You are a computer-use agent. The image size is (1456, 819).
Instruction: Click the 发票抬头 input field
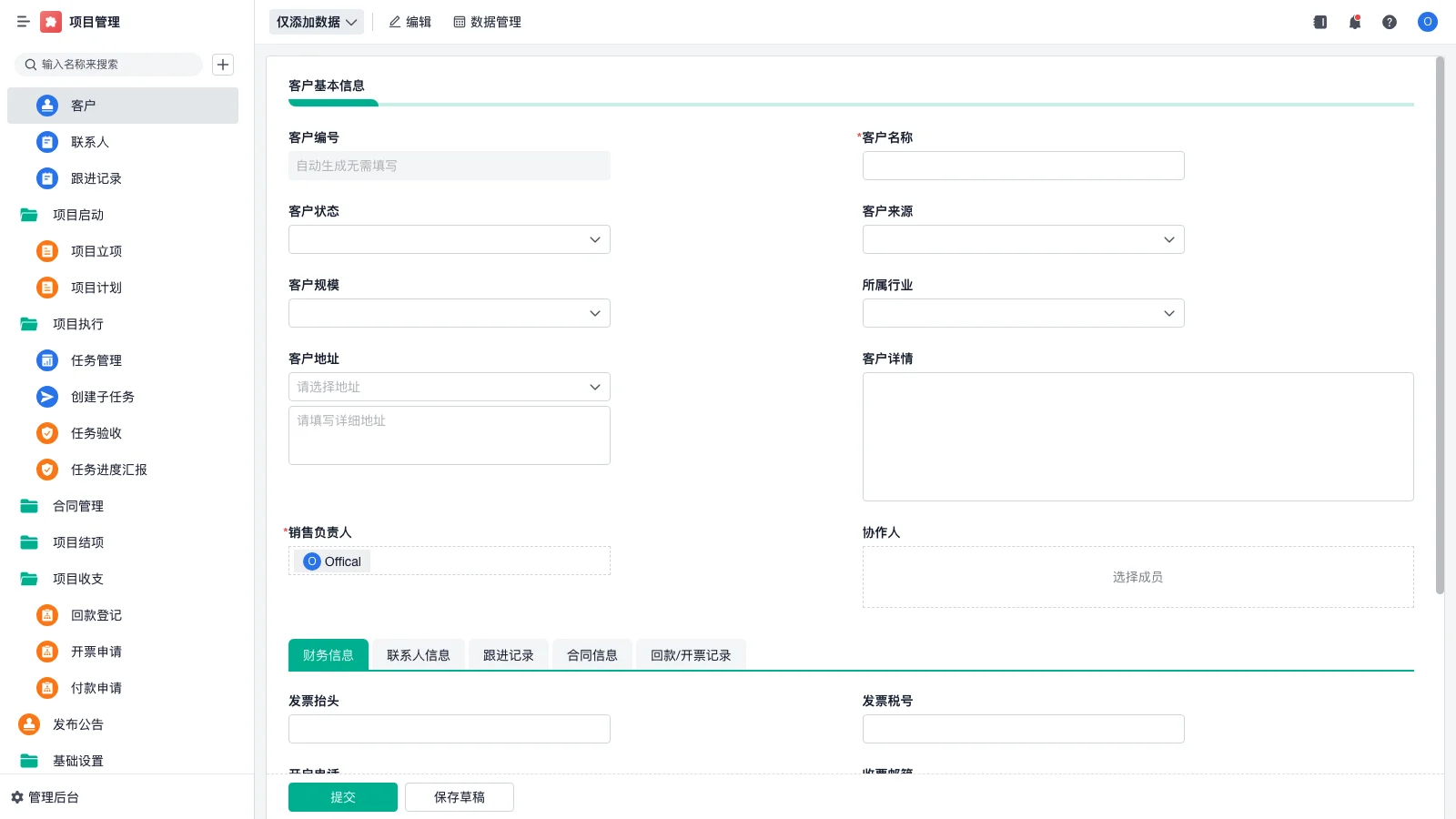(449, 728)
